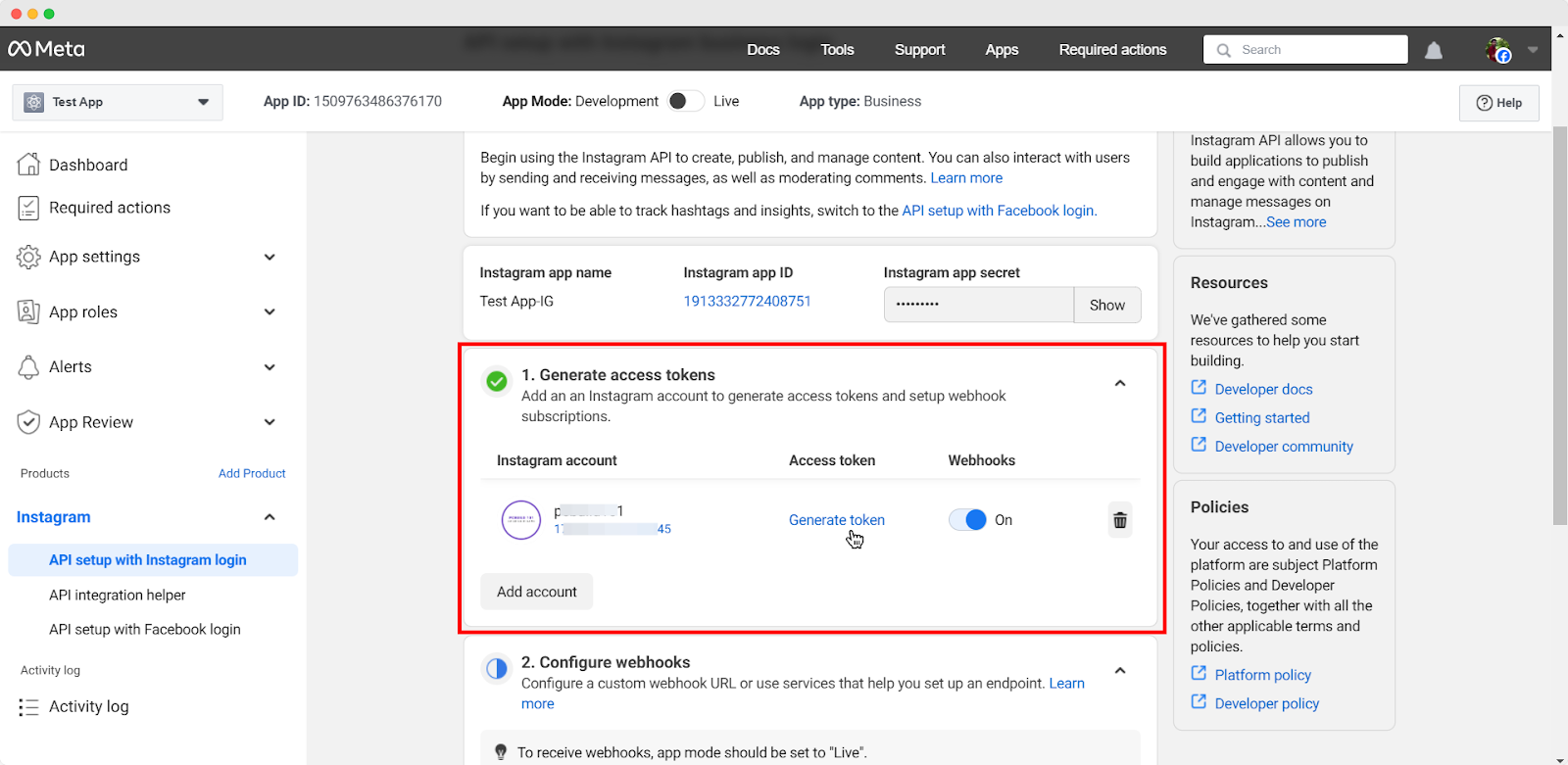Click the Alerts bell icon in sidebar
1568x765 pixels.
coord(28,367)
